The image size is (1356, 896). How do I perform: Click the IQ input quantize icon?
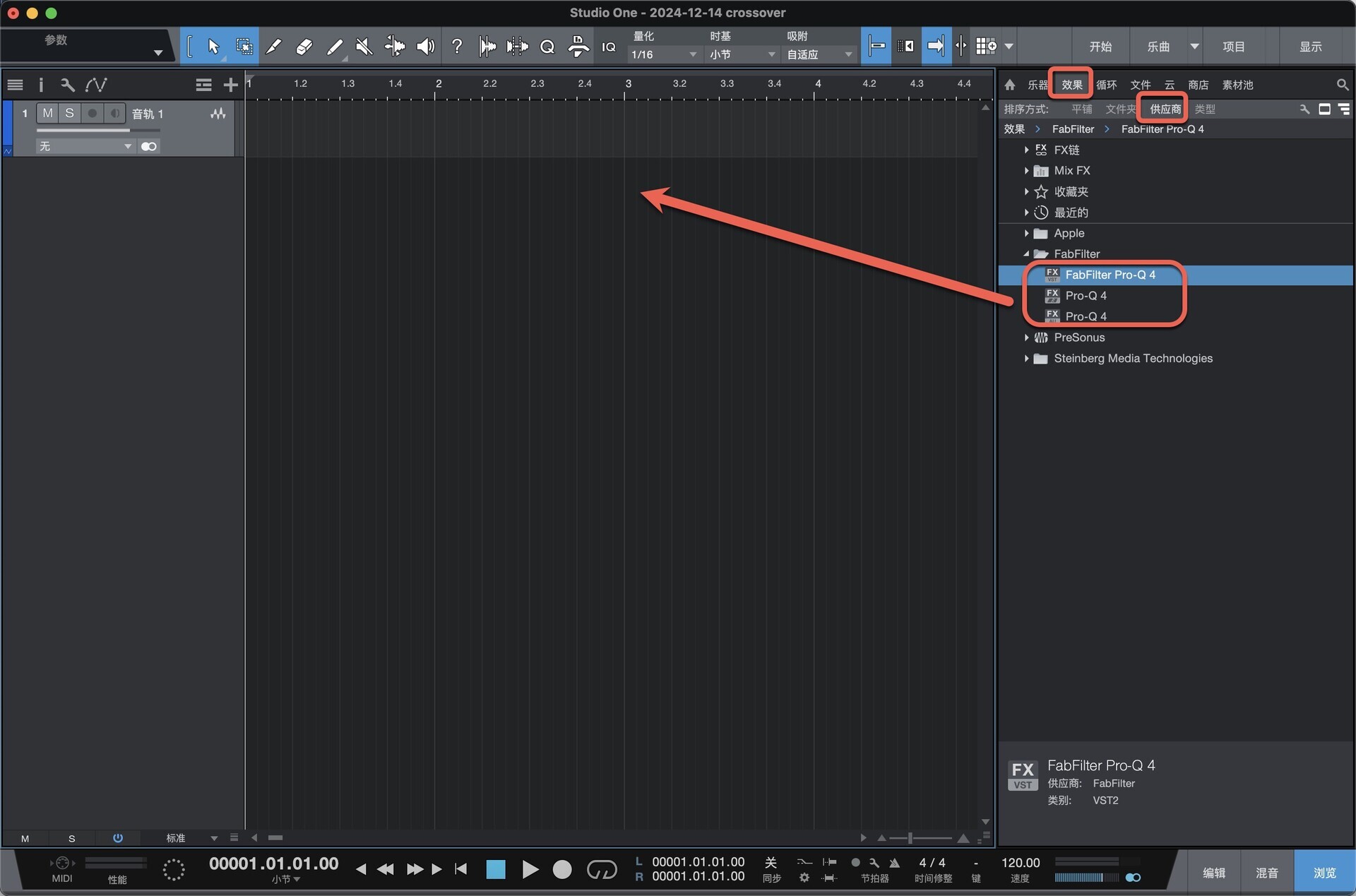[609, 47]
